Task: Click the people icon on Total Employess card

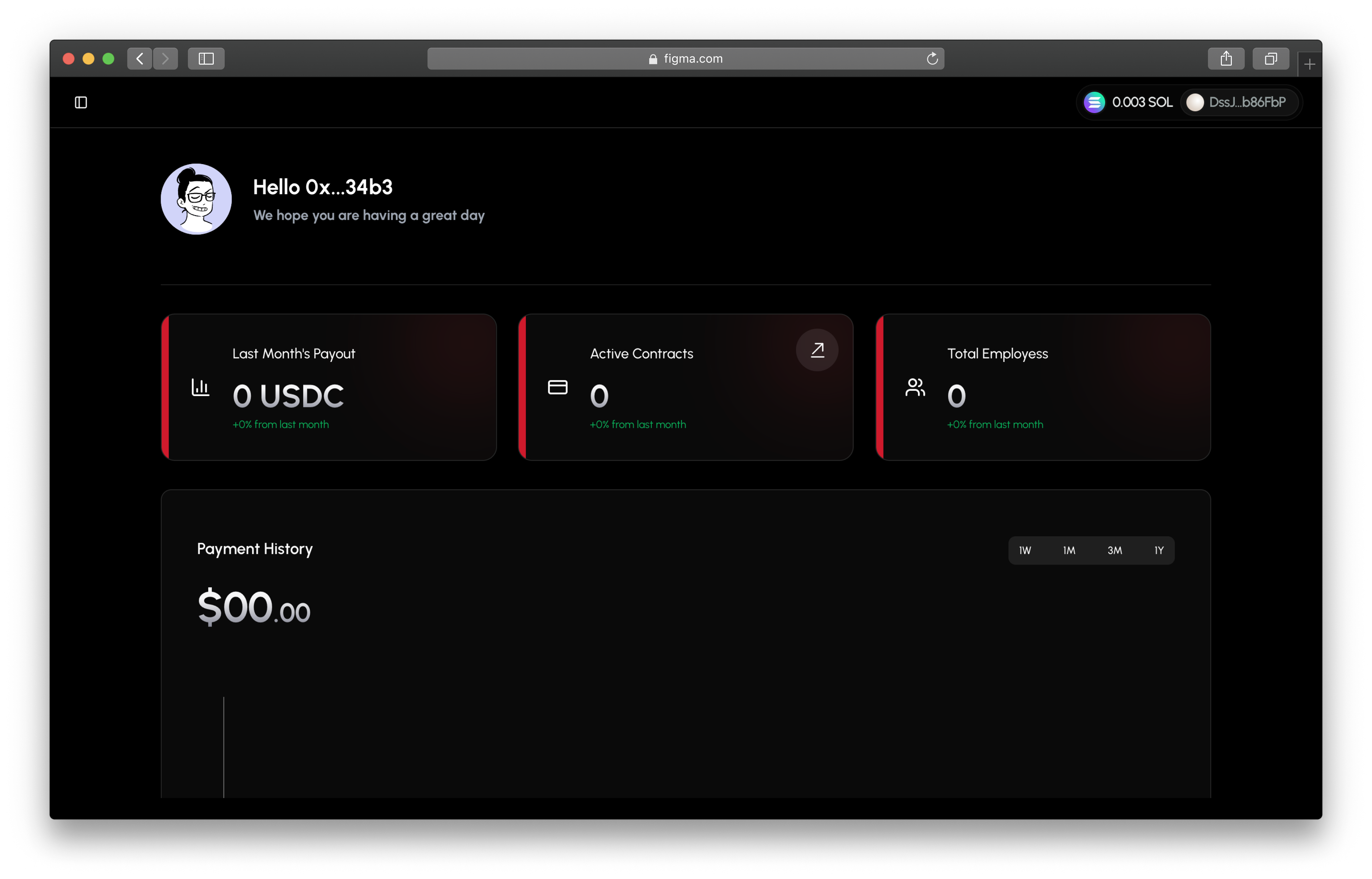Action: point(915,387)
